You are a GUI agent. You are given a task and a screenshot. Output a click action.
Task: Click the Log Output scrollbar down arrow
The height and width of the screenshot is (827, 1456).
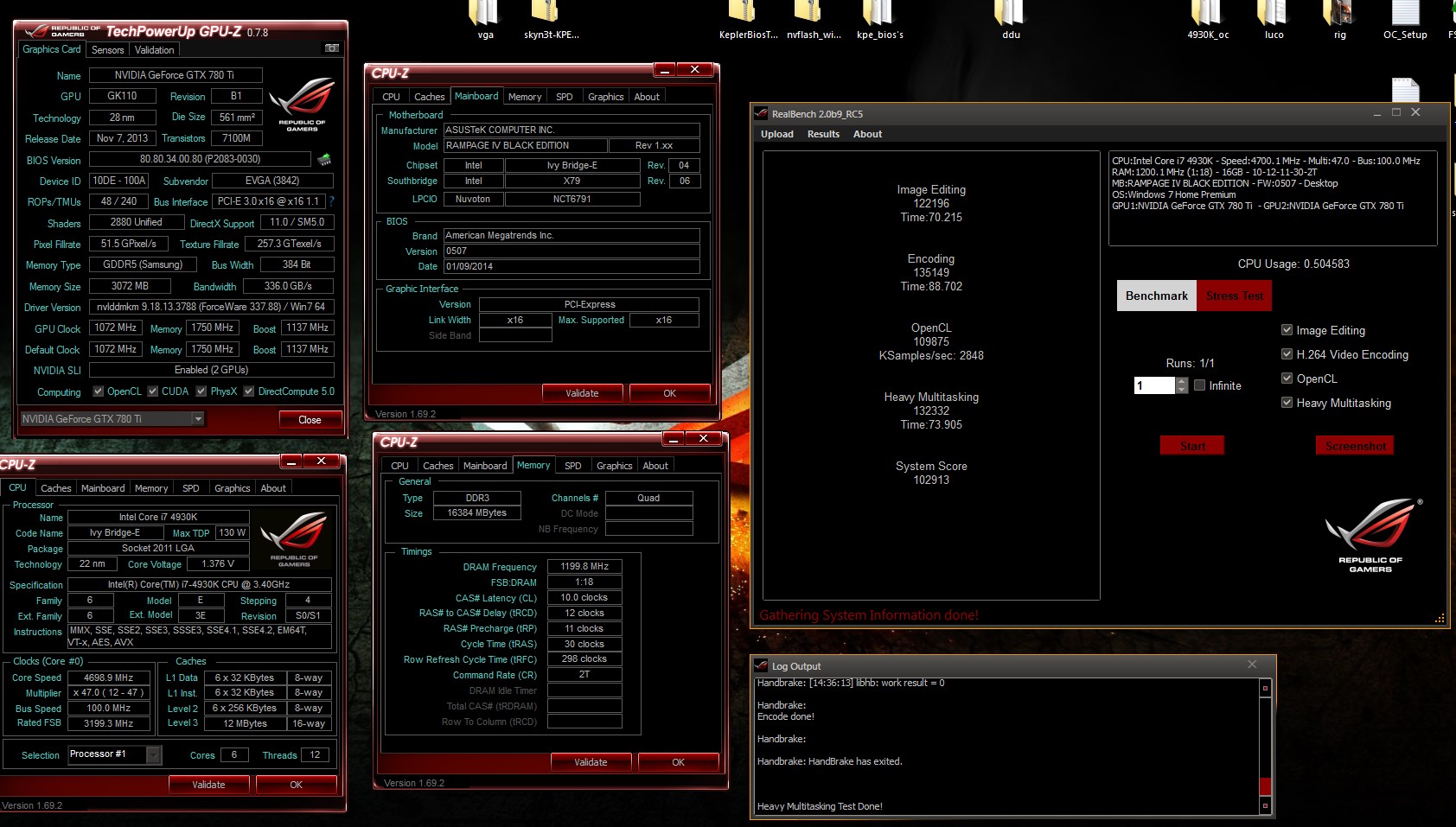click(1265, 805)
